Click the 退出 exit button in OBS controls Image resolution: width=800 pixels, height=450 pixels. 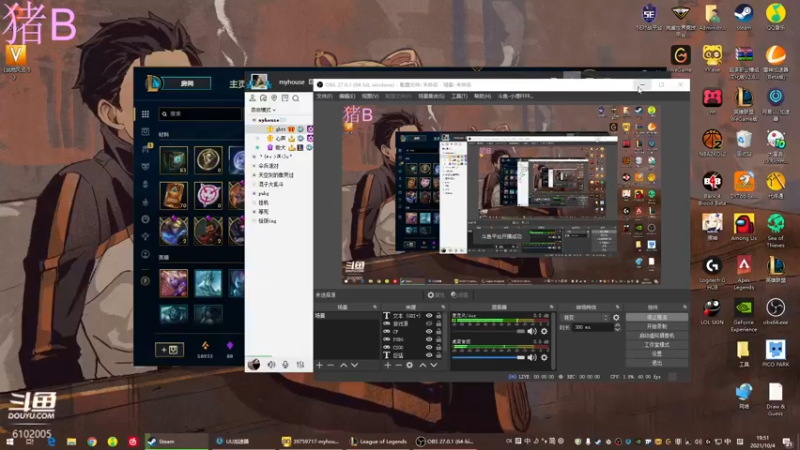pos(657,363)
